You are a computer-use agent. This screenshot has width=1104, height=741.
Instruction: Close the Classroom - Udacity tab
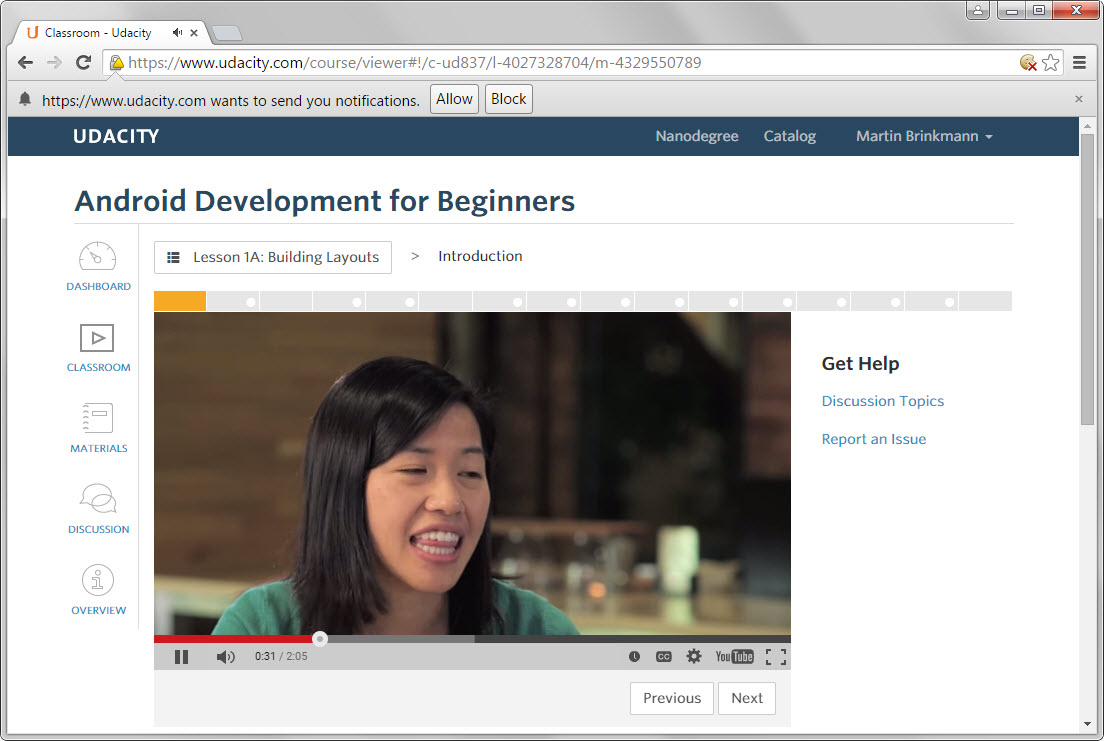194,32
